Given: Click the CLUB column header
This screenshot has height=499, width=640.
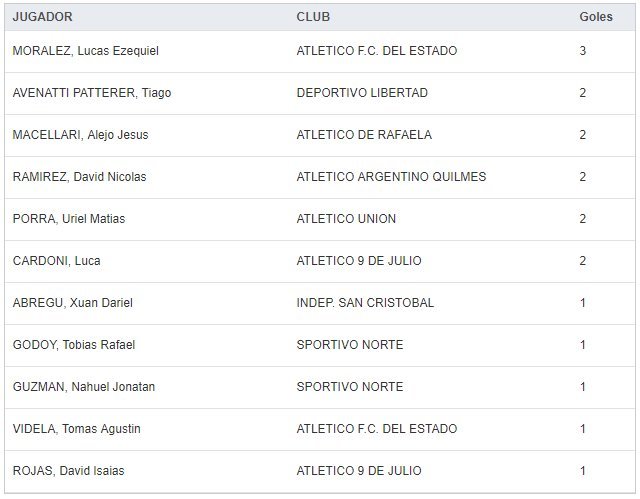Looking at the screenshot, I should click(x=313, y=17).
